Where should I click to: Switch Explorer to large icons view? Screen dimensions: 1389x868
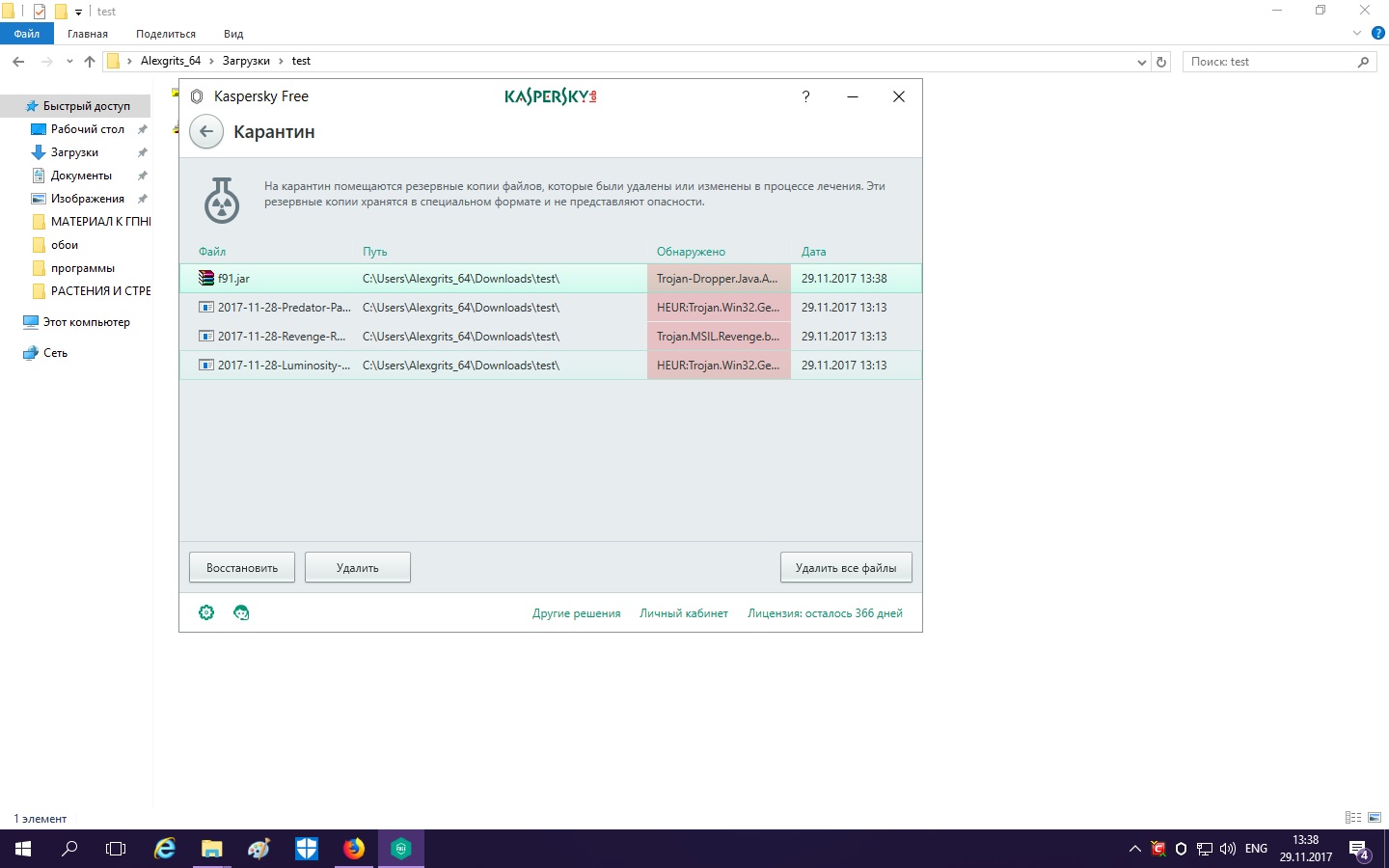[x=1375, y=818]
